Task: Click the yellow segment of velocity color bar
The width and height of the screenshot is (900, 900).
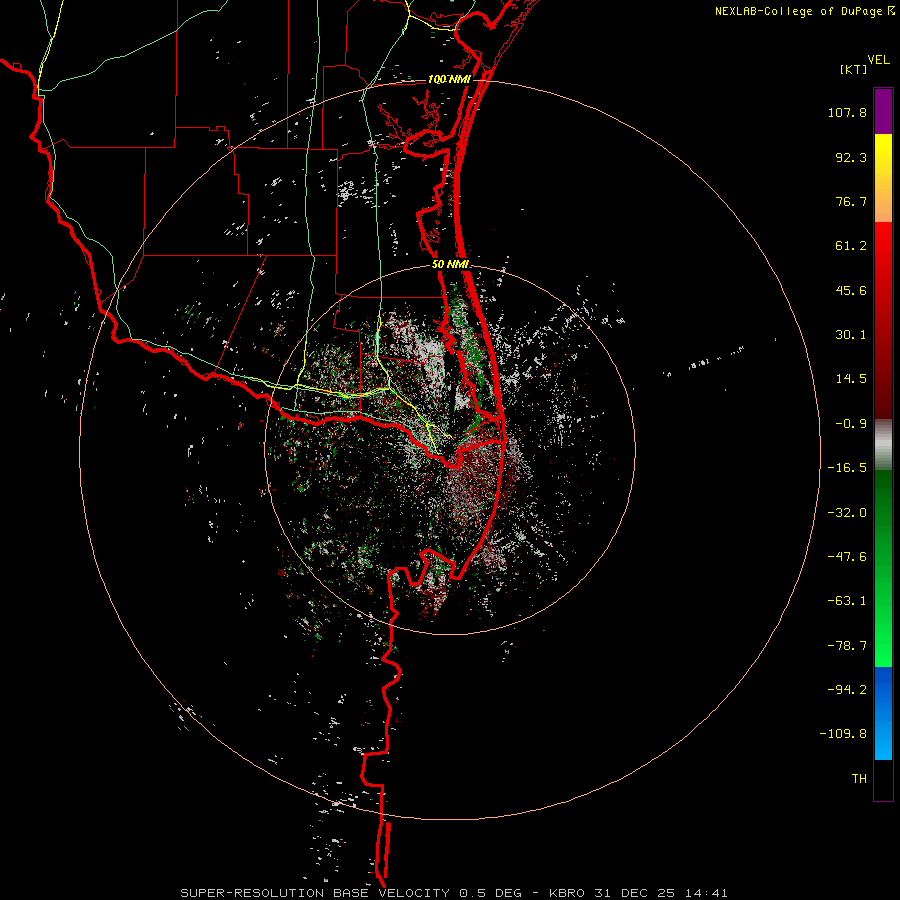Action: click(883, 178)
